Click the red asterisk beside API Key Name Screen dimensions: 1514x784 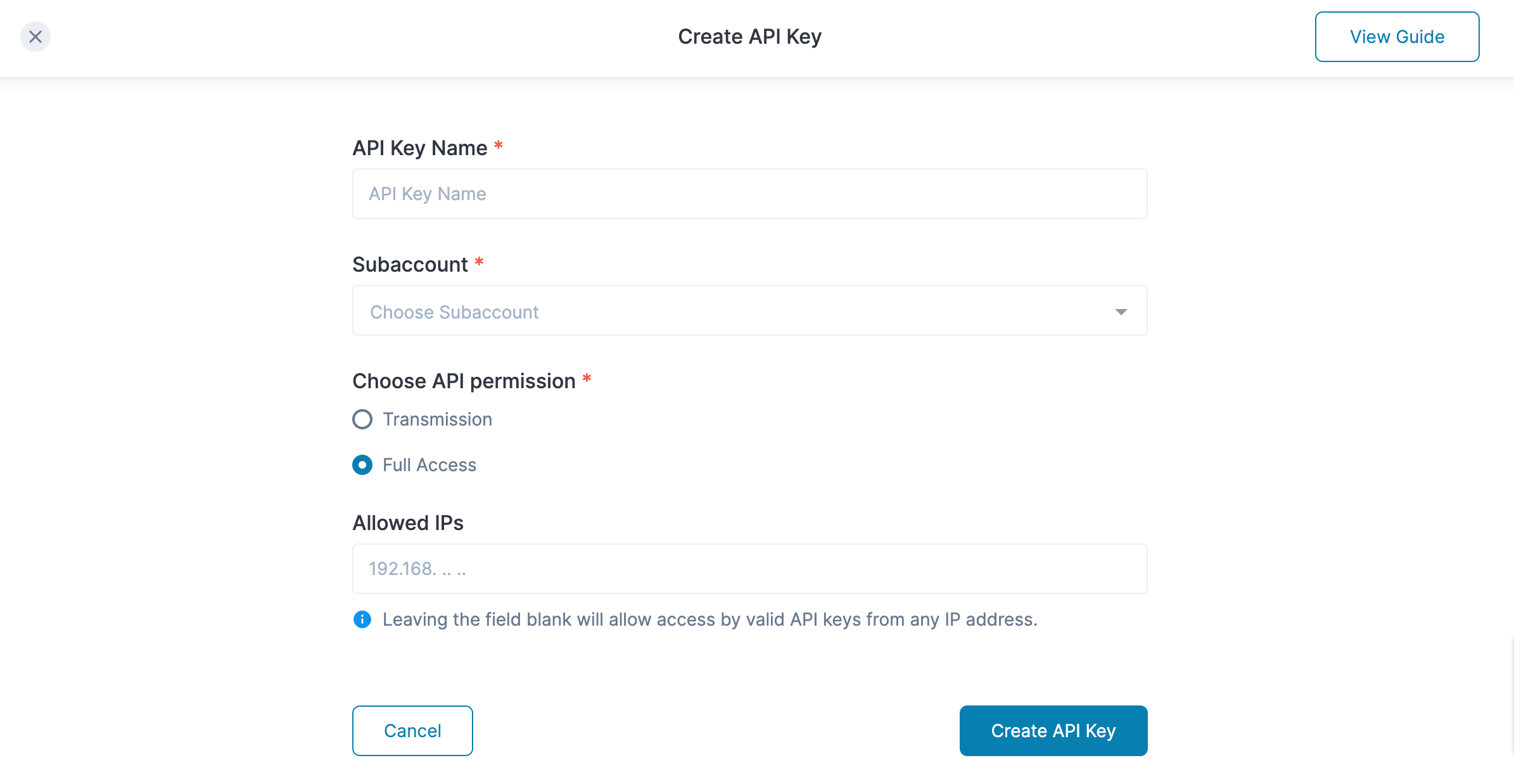(x=499, y=146)
